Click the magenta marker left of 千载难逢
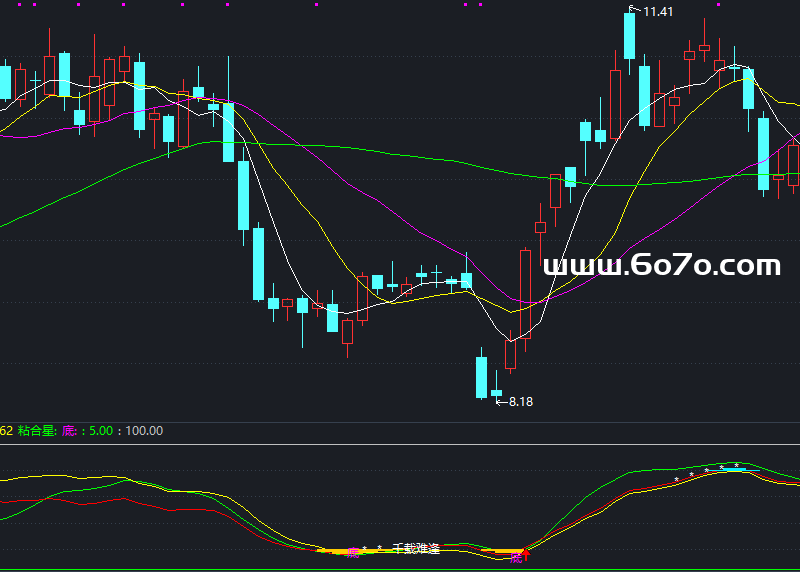 point(351,552)
